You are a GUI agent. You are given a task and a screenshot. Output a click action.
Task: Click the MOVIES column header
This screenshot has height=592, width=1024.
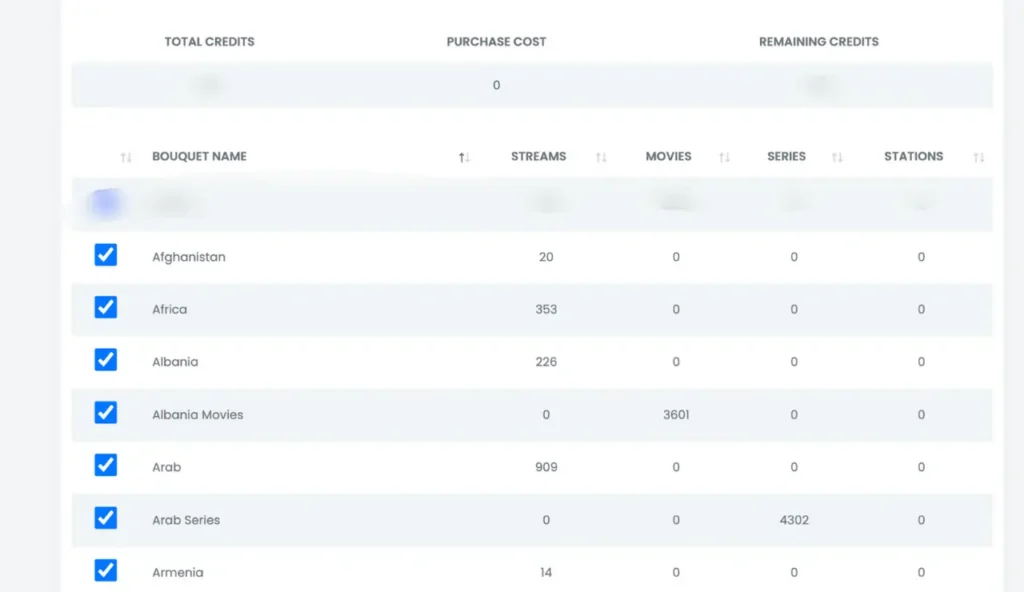tap(668, 156)
